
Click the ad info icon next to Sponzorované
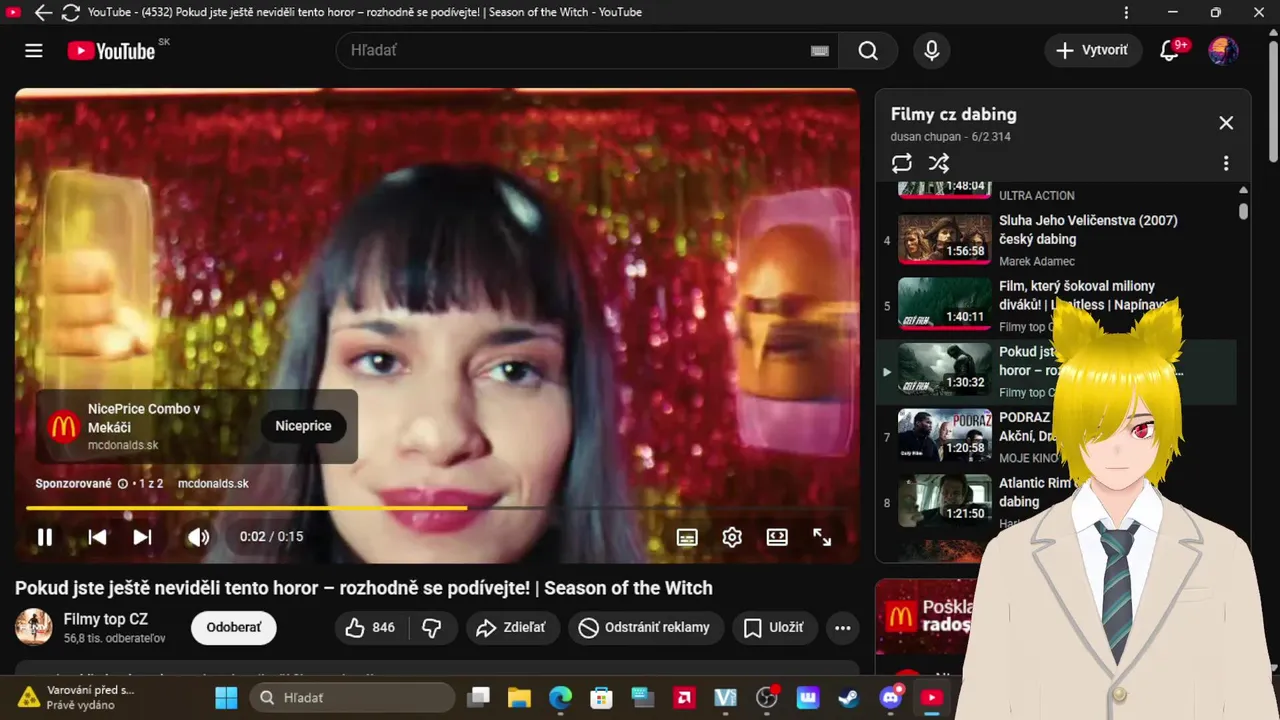123,483
